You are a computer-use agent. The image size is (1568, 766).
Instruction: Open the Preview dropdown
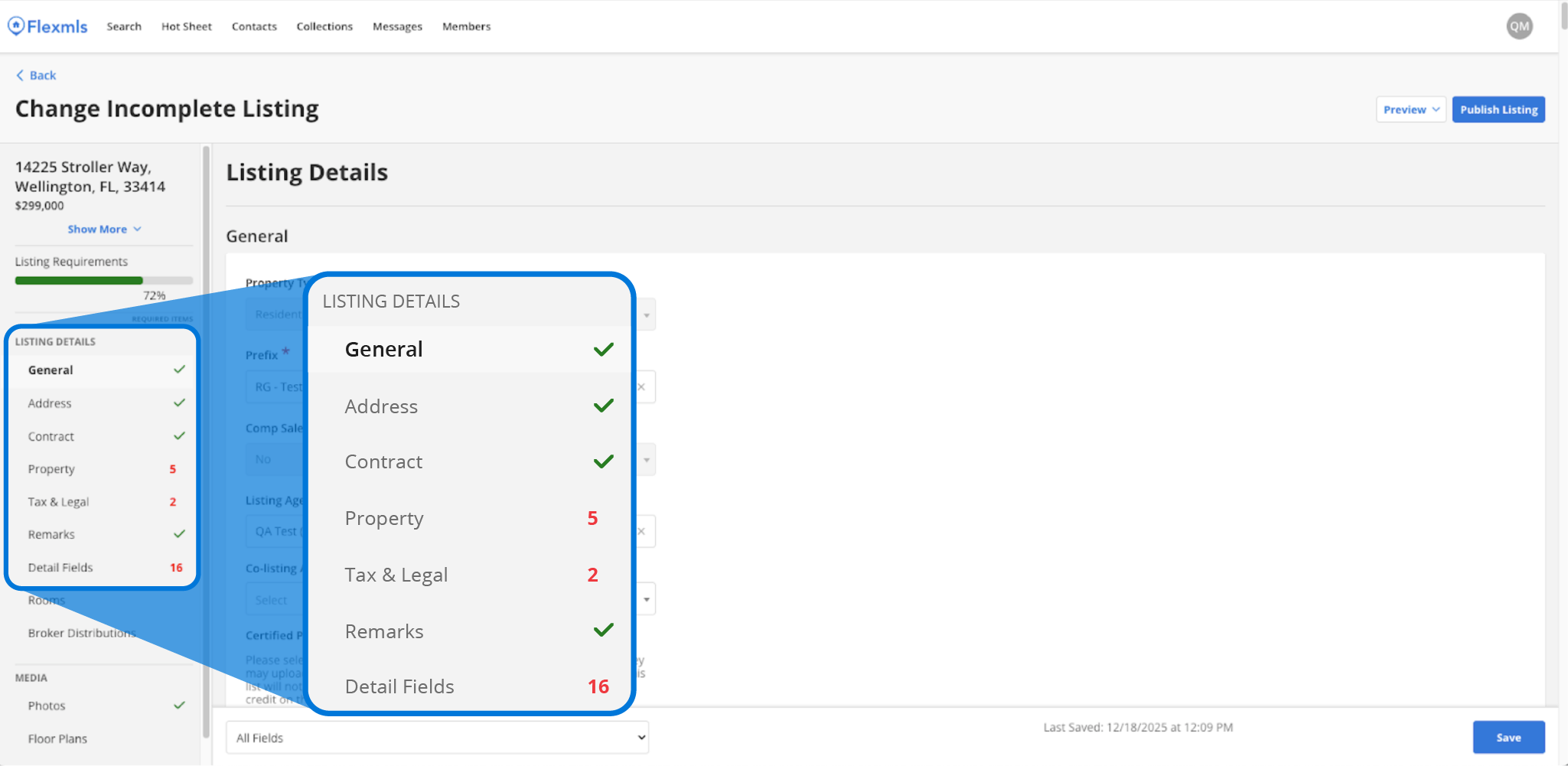pyautogui.click(x=1410, y=109)
